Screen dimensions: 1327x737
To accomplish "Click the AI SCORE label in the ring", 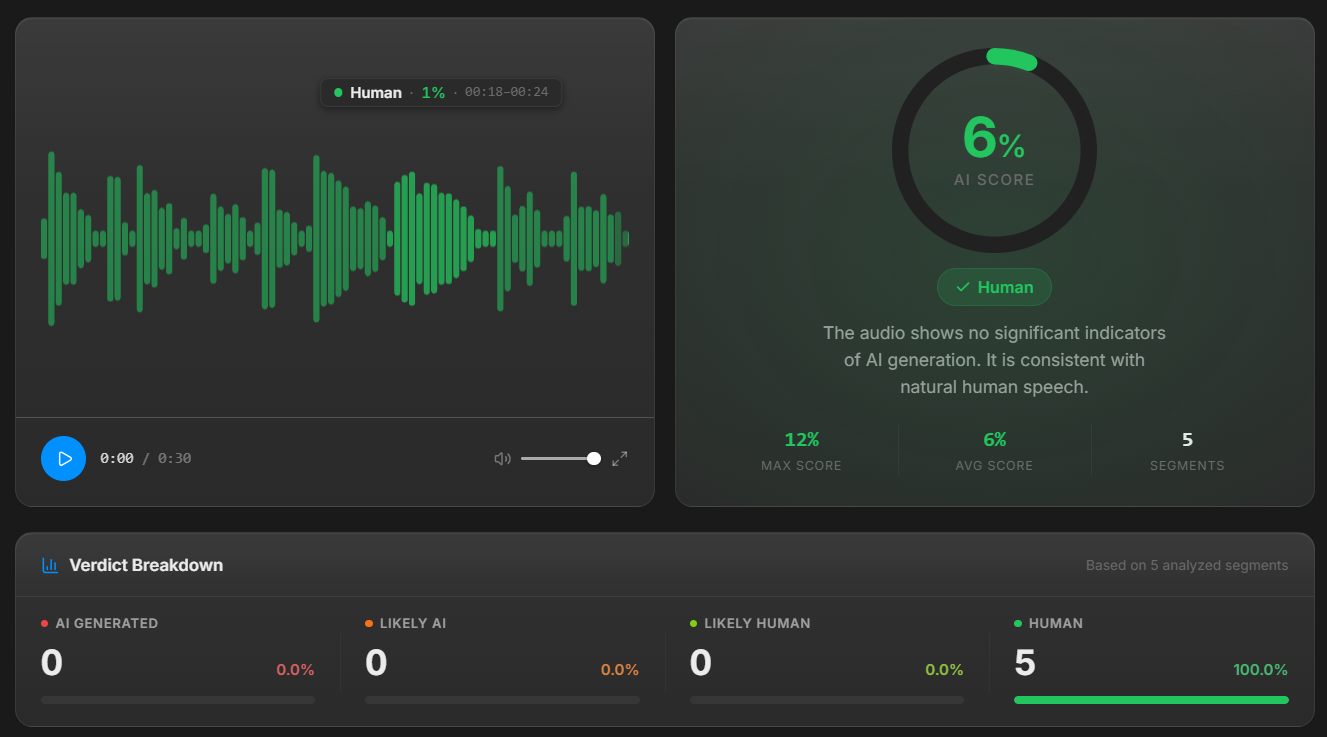I will tap(994, 180).
